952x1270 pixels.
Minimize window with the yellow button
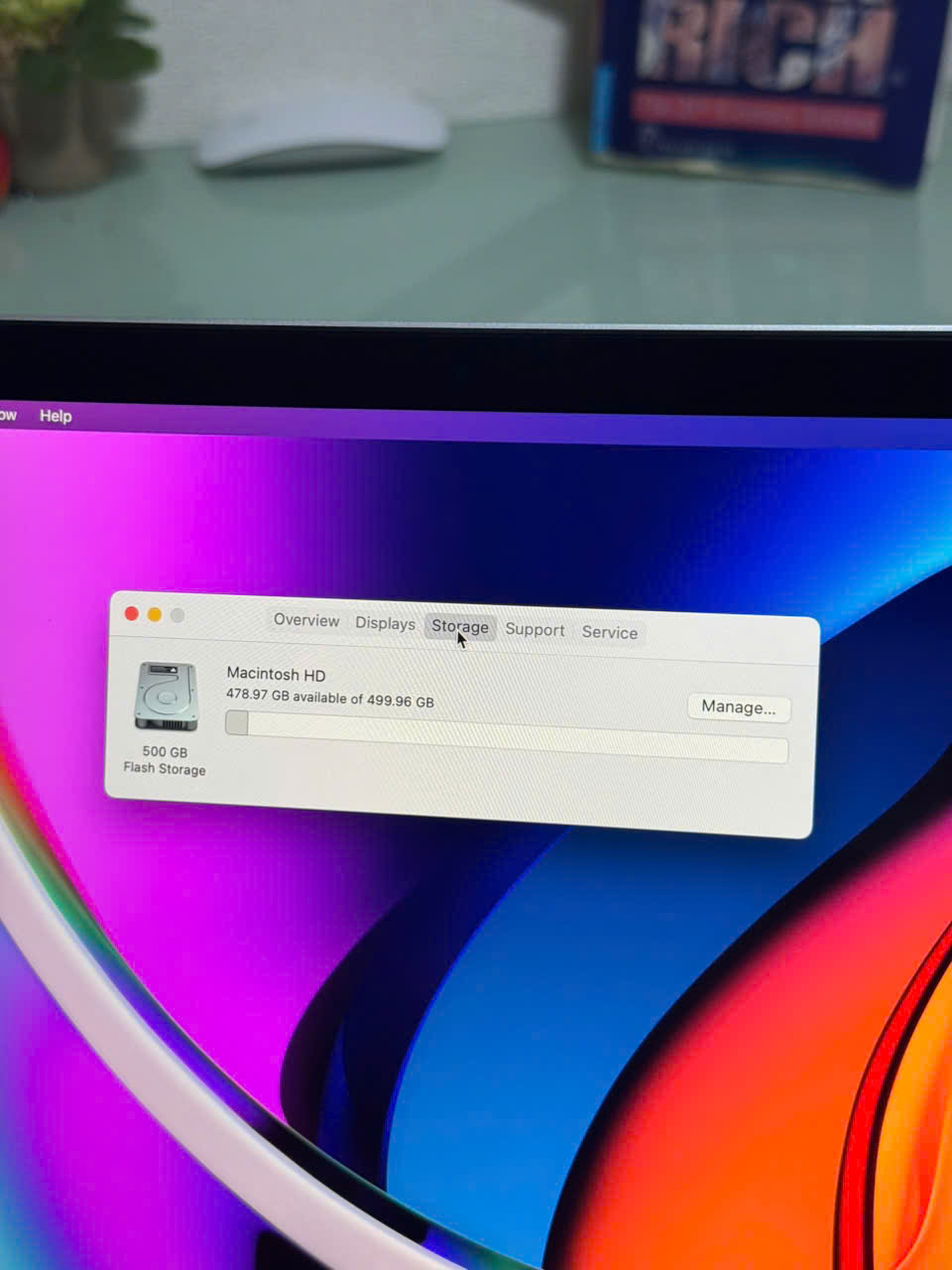click(x=155, y=614)
